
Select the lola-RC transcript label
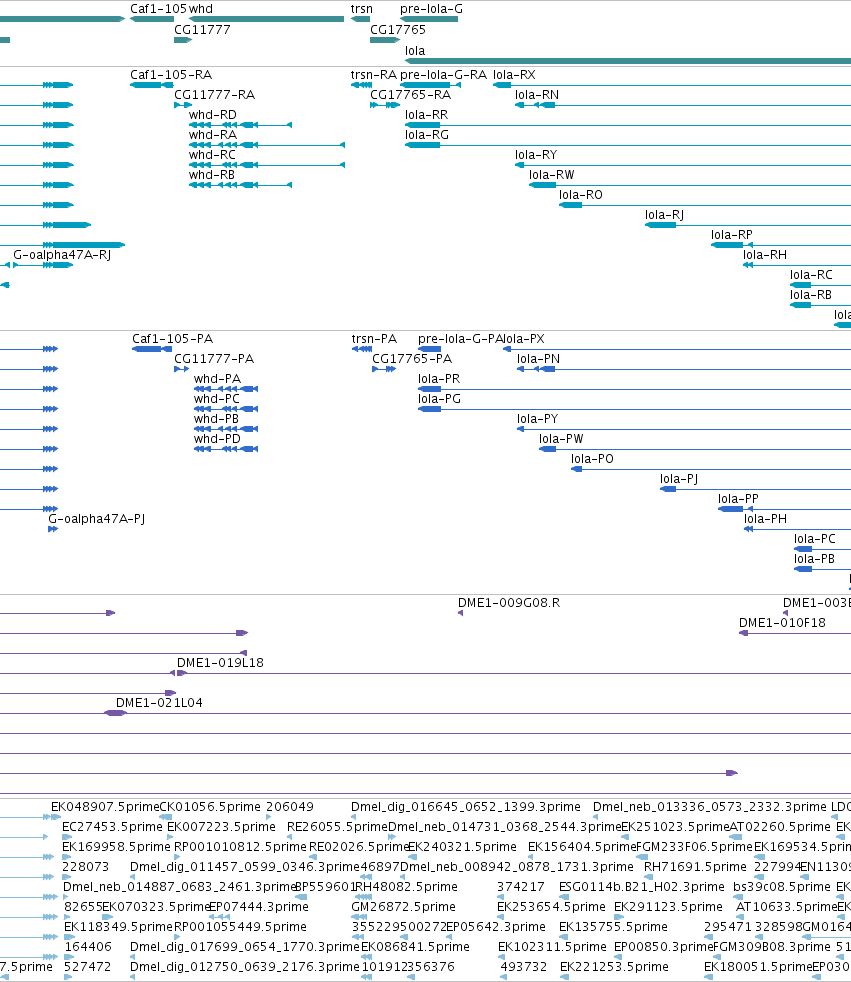(x=811, y=276)
